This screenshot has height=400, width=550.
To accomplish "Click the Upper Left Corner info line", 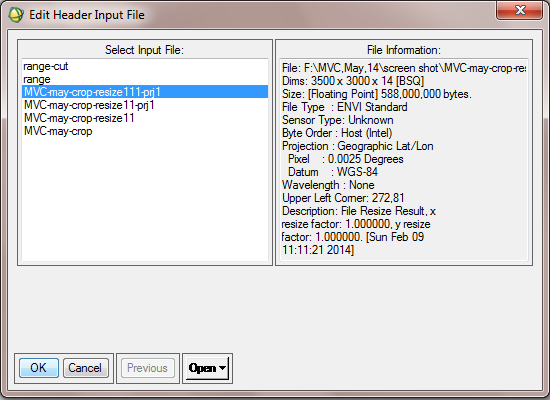I will coord(343,198).
